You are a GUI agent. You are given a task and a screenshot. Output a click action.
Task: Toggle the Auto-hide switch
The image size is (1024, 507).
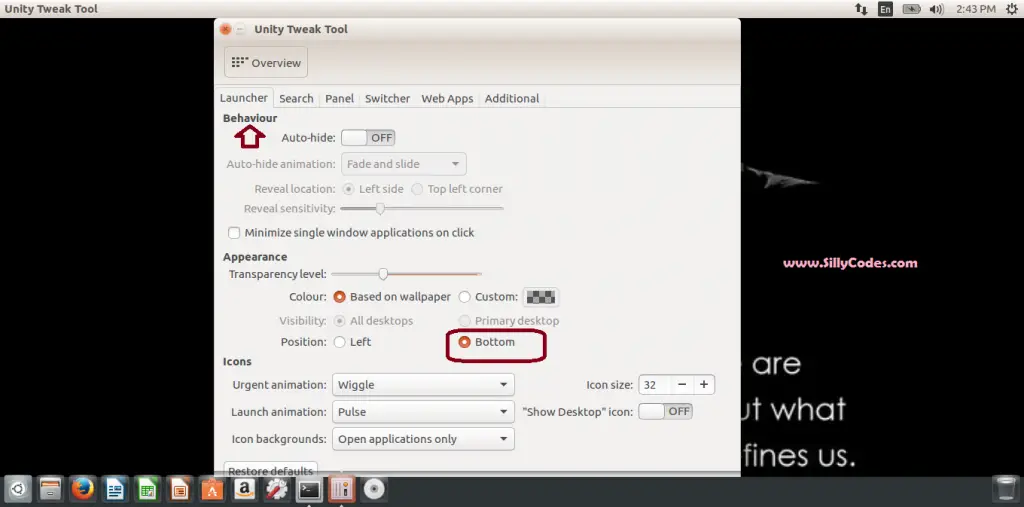[368, 138]
